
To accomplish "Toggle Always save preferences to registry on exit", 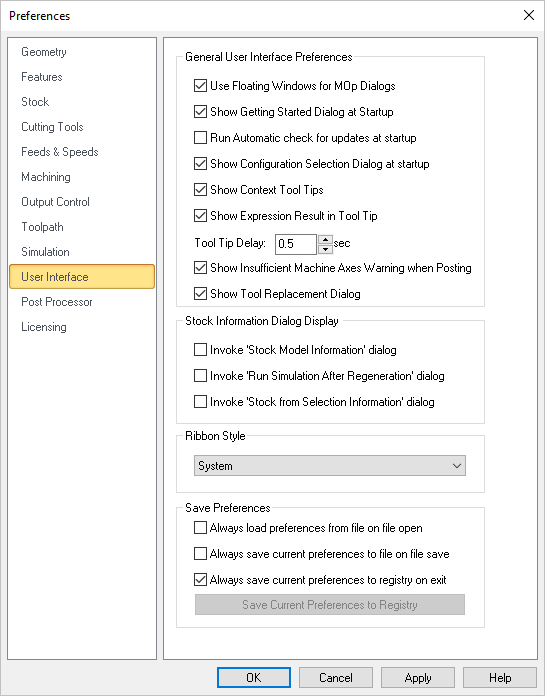I will 200,580.
